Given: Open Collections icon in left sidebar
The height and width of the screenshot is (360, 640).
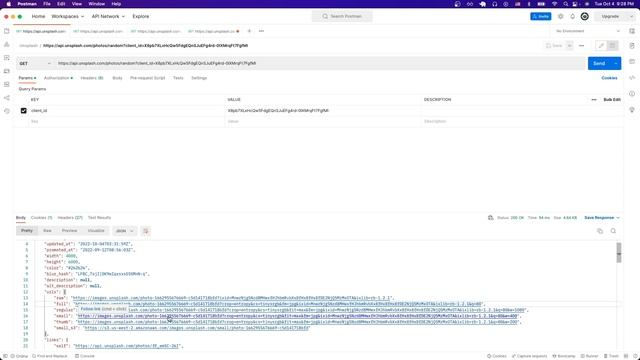Looking at the screenshot, I should coord(7,31).
